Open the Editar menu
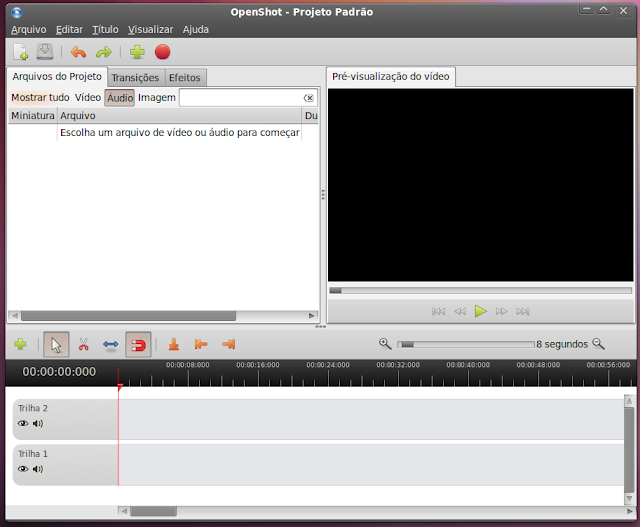The width and height of the screenshot is (640, 527). (69, 29)
